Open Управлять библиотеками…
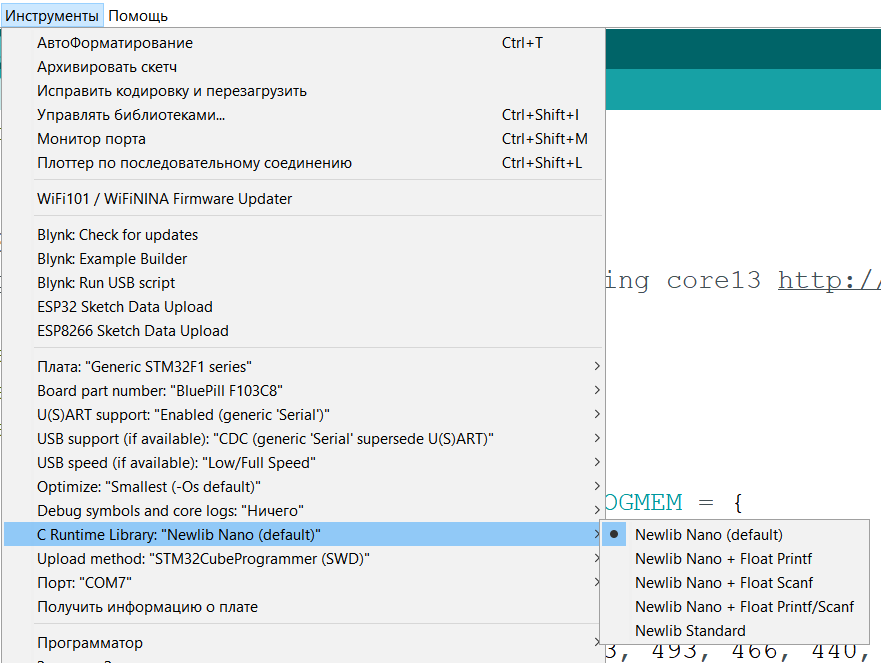Viewport: 881px width, 663px height. pyautogui.click(x=131, y=115)
